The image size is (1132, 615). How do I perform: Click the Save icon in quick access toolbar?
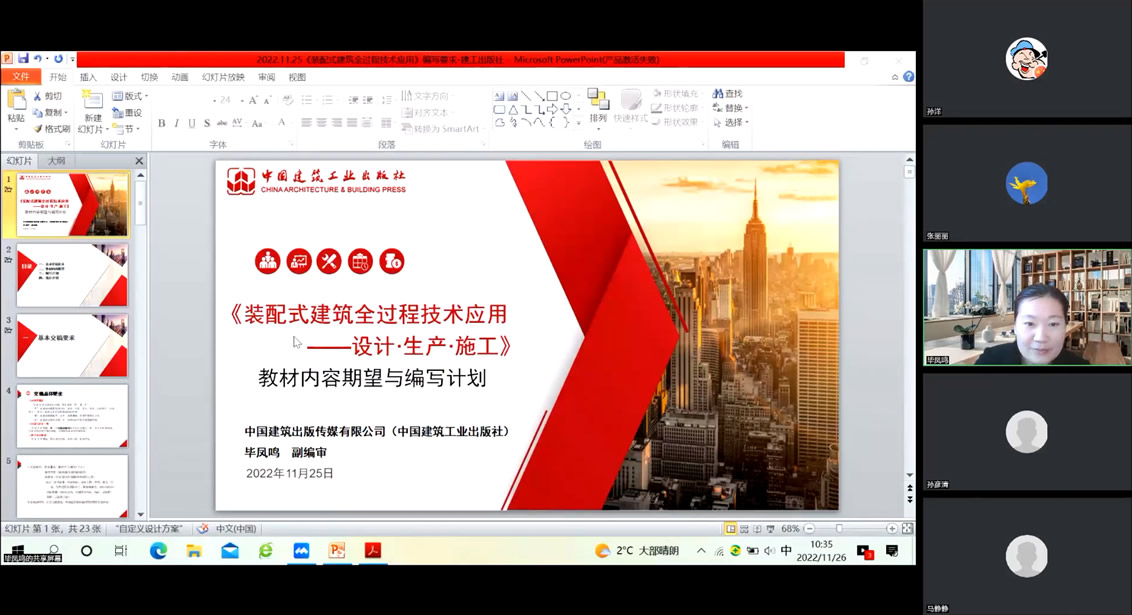tap(23, 59)
